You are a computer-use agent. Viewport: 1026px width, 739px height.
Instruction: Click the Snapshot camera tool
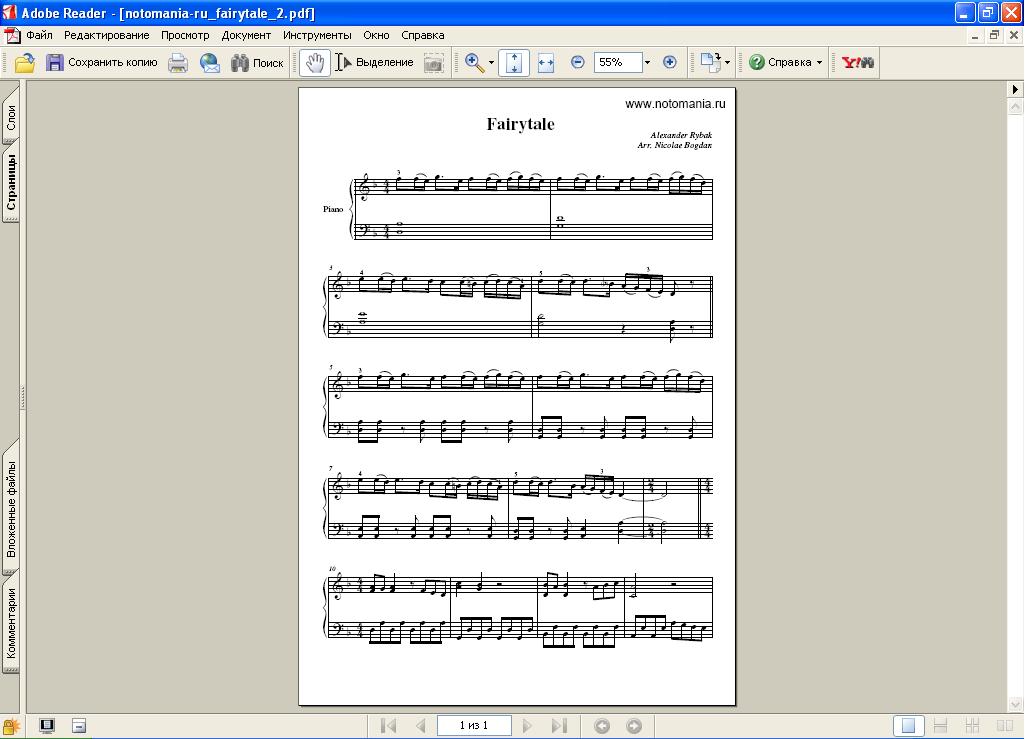coord(433,62)
